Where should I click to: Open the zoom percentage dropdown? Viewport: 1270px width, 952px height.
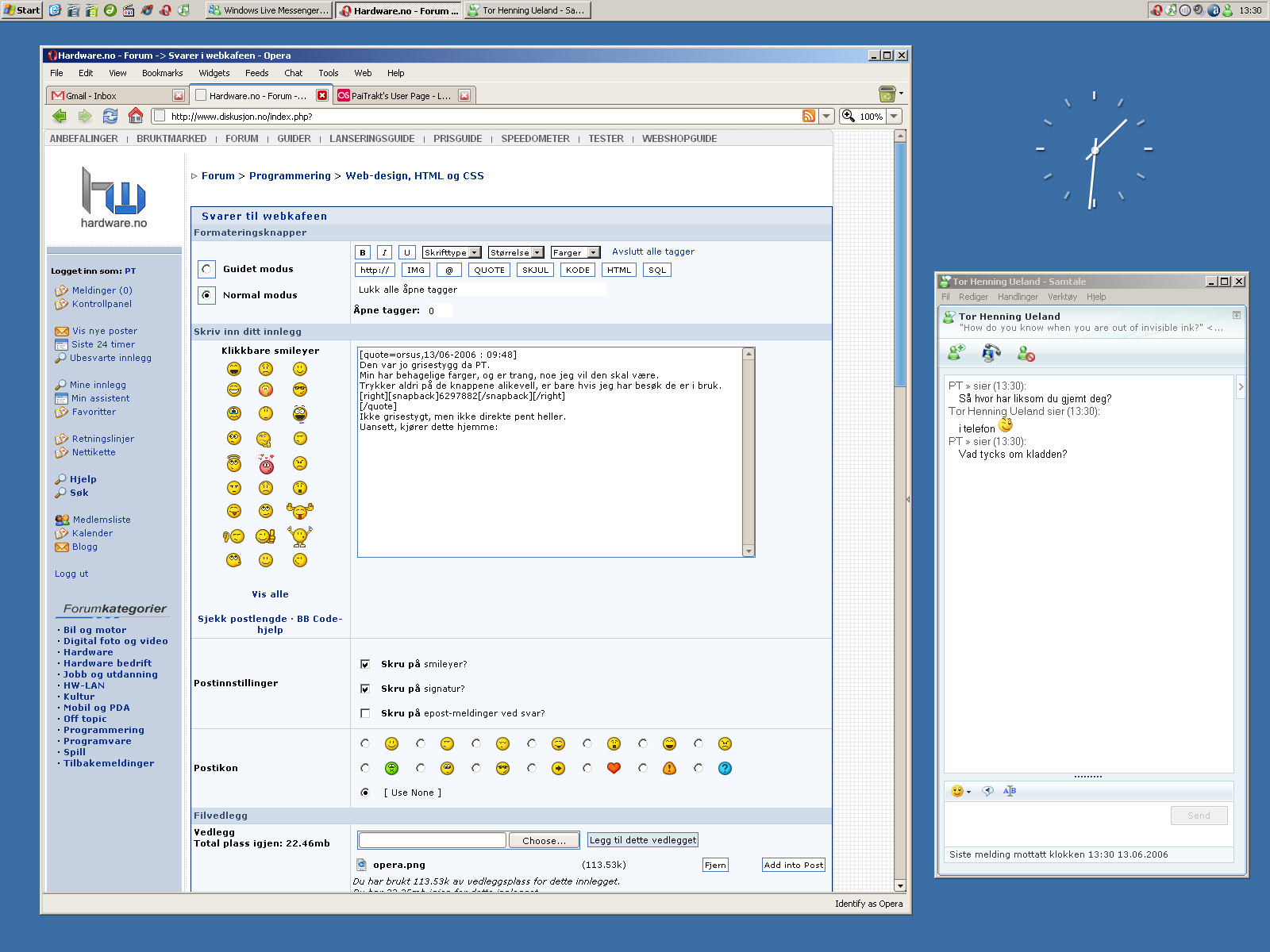895,116
